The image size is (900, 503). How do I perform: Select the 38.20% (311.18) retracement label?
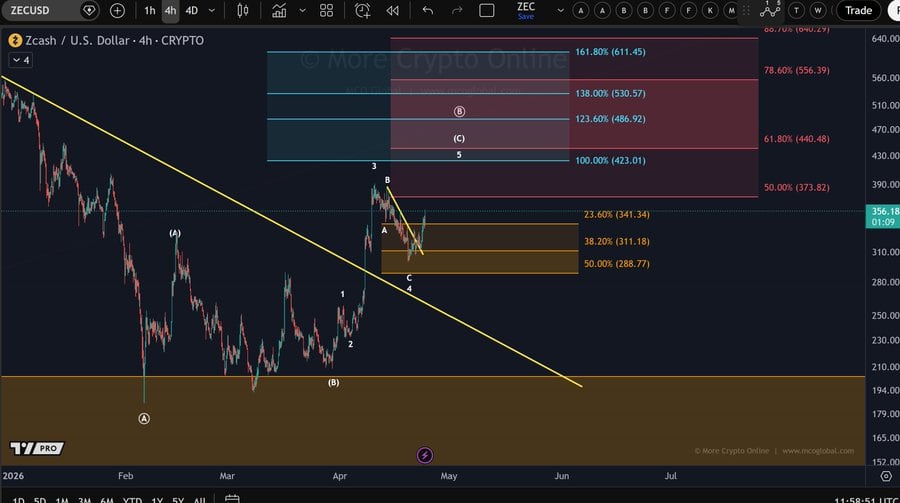pyautogui.click(x=616, y=241)
